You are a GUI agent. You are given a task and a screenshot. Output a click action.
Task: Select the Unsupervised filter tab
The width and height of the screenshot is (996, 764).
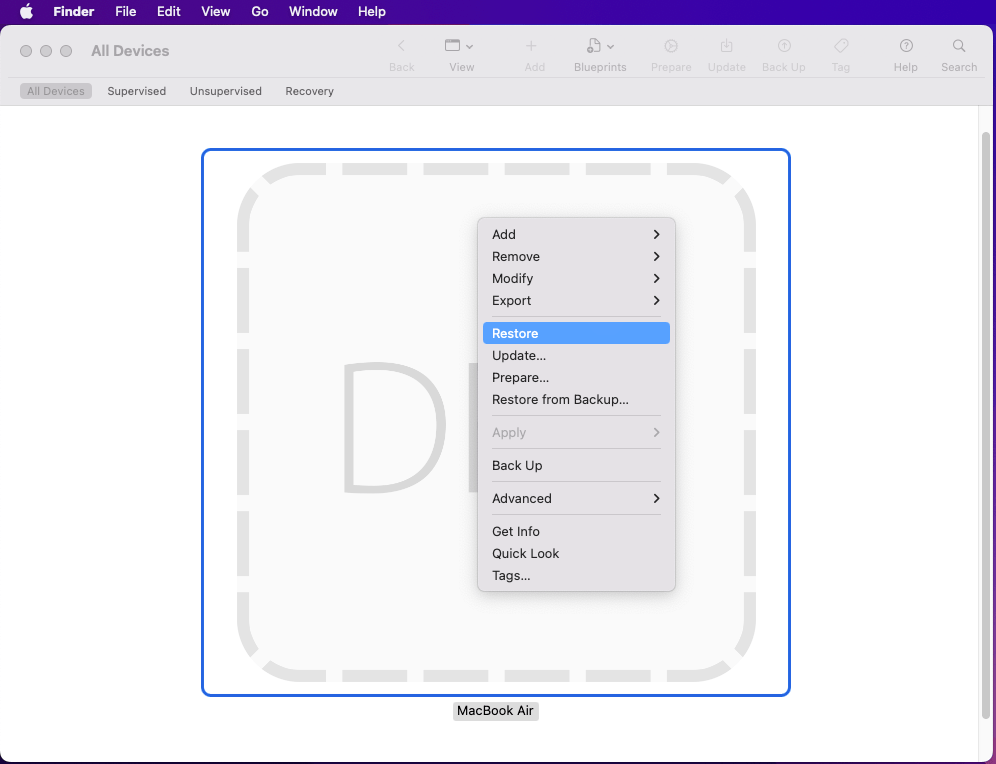[x=226, y=91]
